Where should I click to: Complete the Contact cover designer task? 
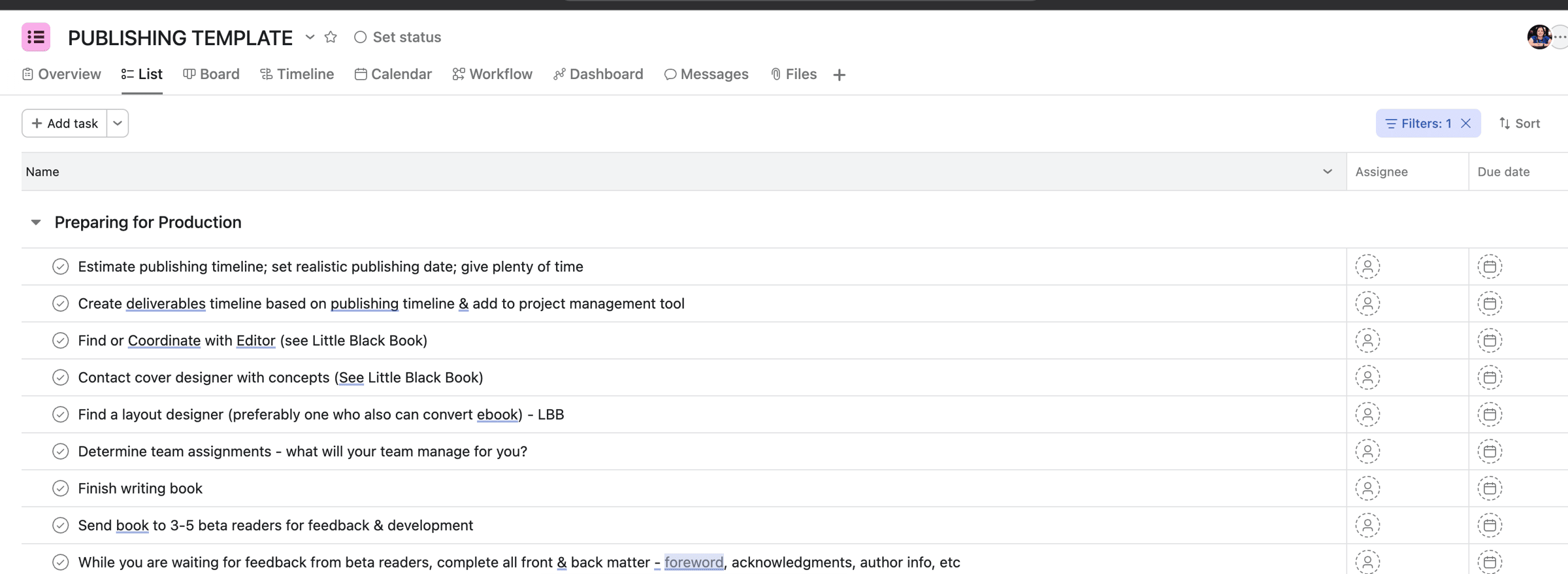[61, 378]
